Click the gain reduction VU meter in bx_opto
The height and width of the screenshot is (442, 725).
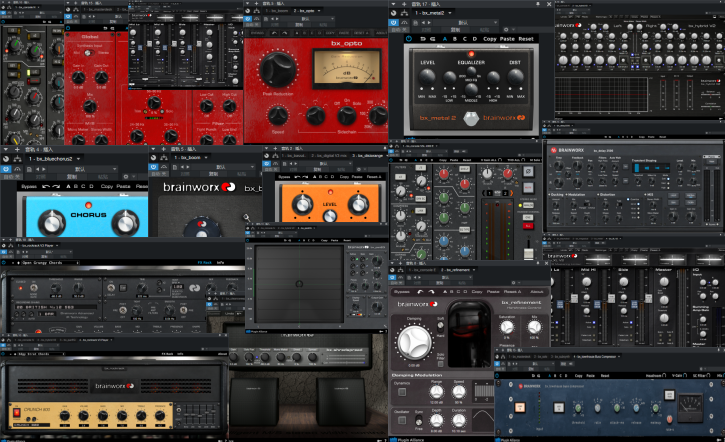tap(347, 69)
